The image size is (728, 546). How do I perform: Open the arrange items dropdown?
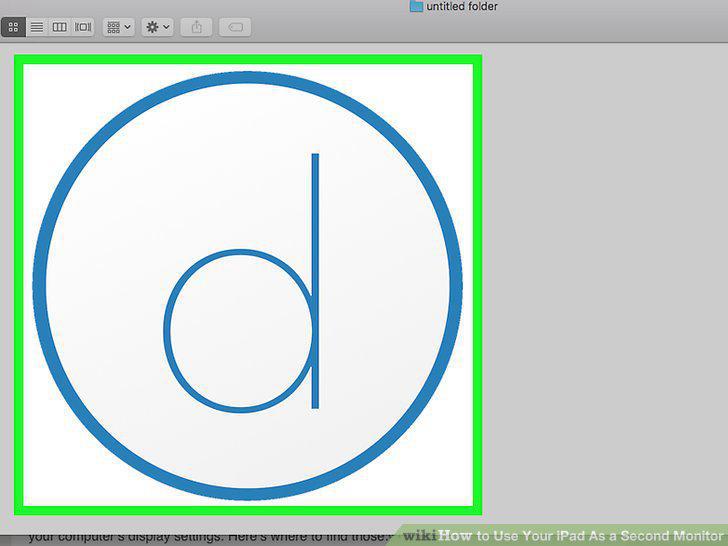pyautogui.click(x=119, y=27)
